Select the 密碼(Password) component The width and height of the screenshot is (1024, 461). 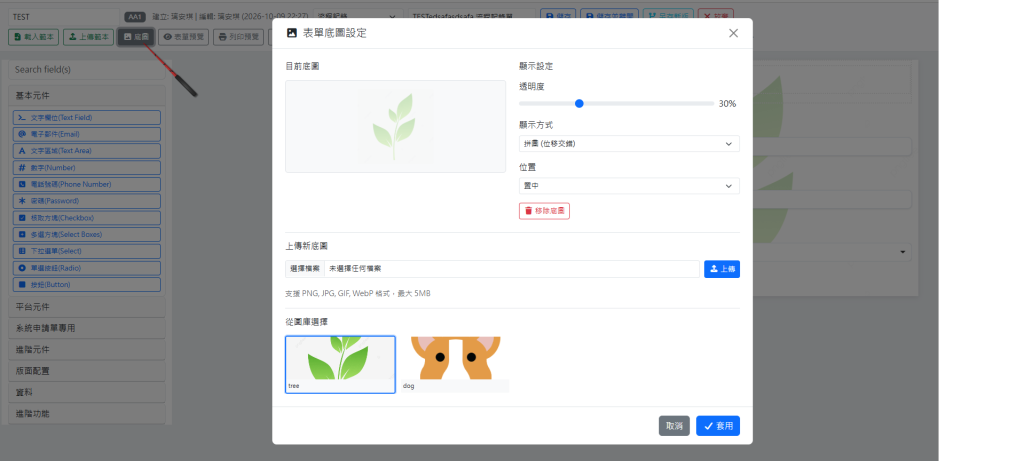pos(87,201)
